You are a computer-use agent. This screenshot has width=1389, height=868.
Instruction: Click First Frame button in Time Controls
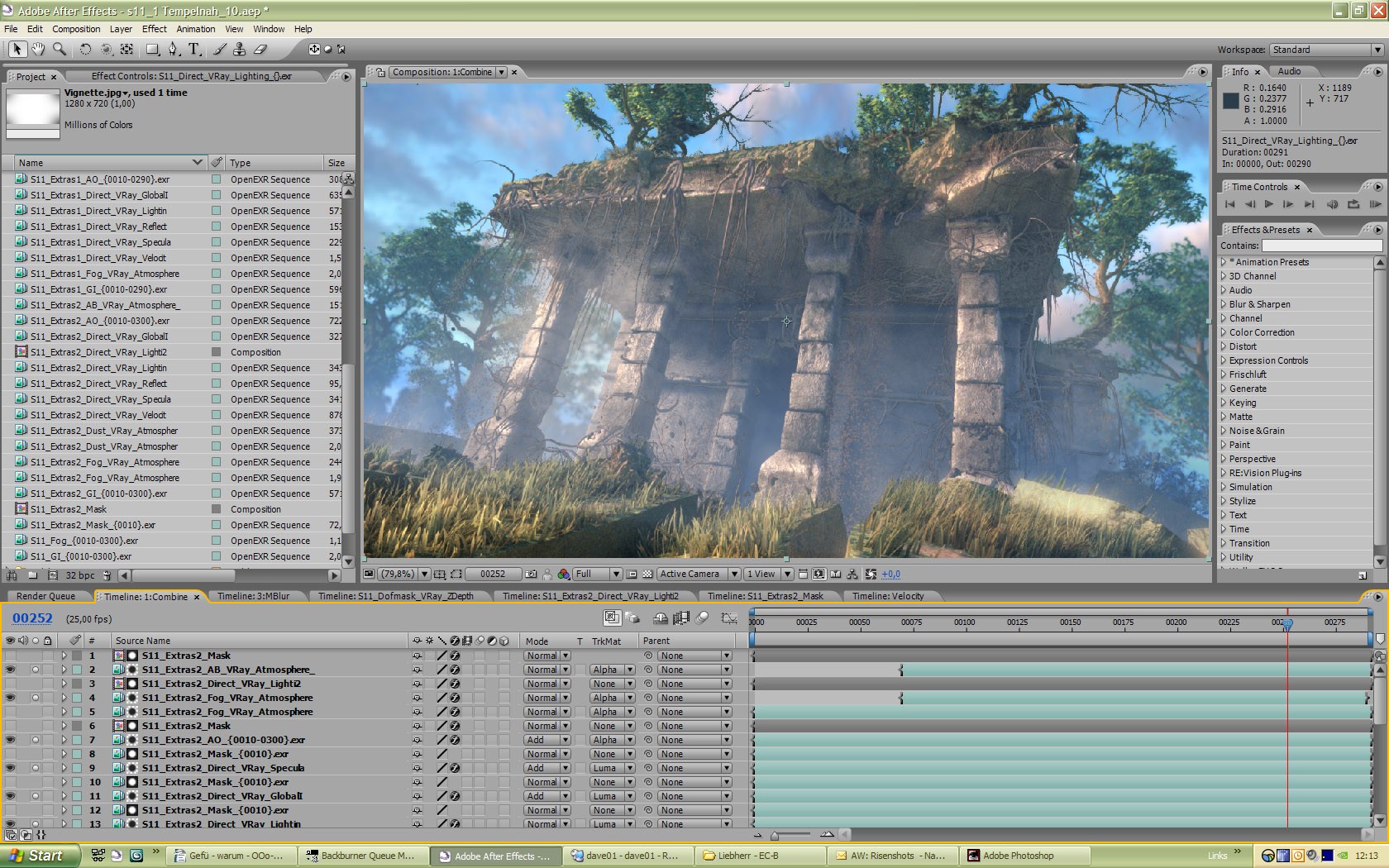(1229, 203)
